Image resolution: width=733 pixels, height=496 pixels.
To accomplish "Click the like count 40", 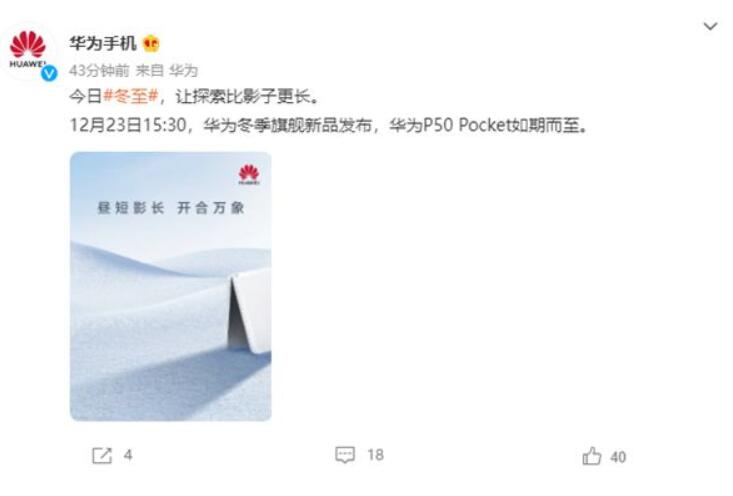I will [618, 457].
